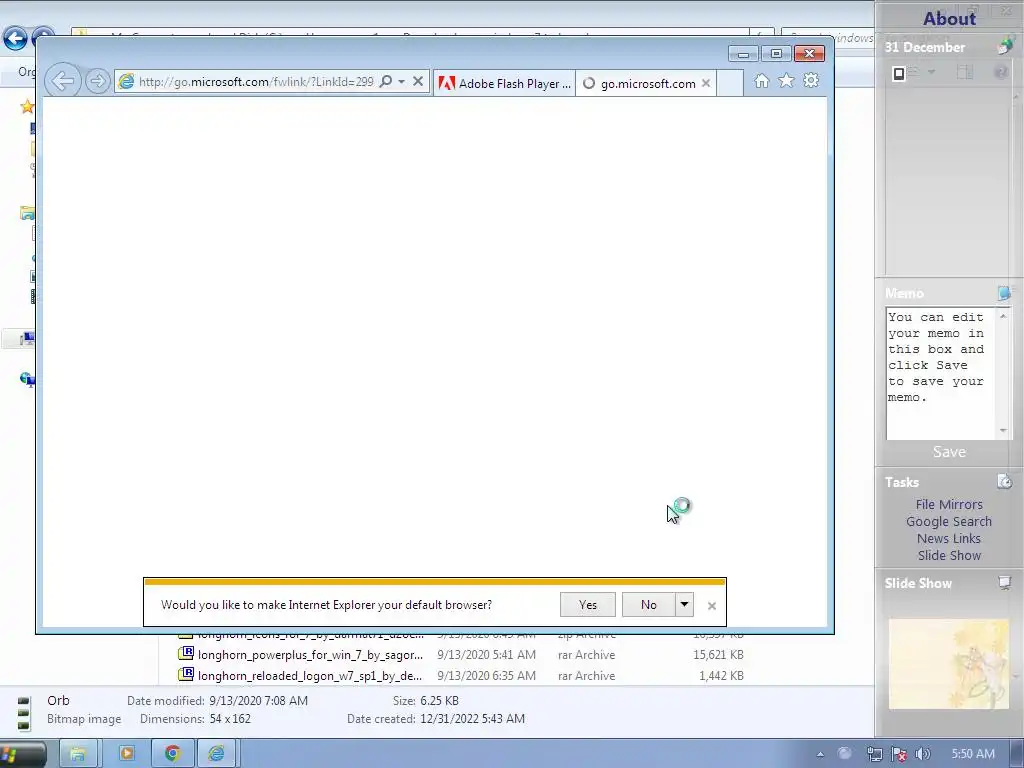The width and height of the screenshot is (1024, 768).
Task: Click Internet Explorer taskbar button
Action: point(216,754)
